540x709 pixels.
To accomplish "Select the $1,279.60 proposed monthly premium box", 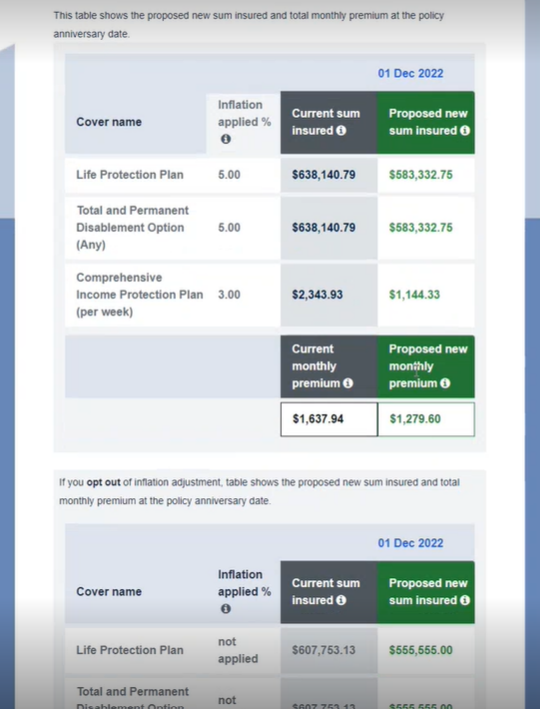I will tap(426, 419).
